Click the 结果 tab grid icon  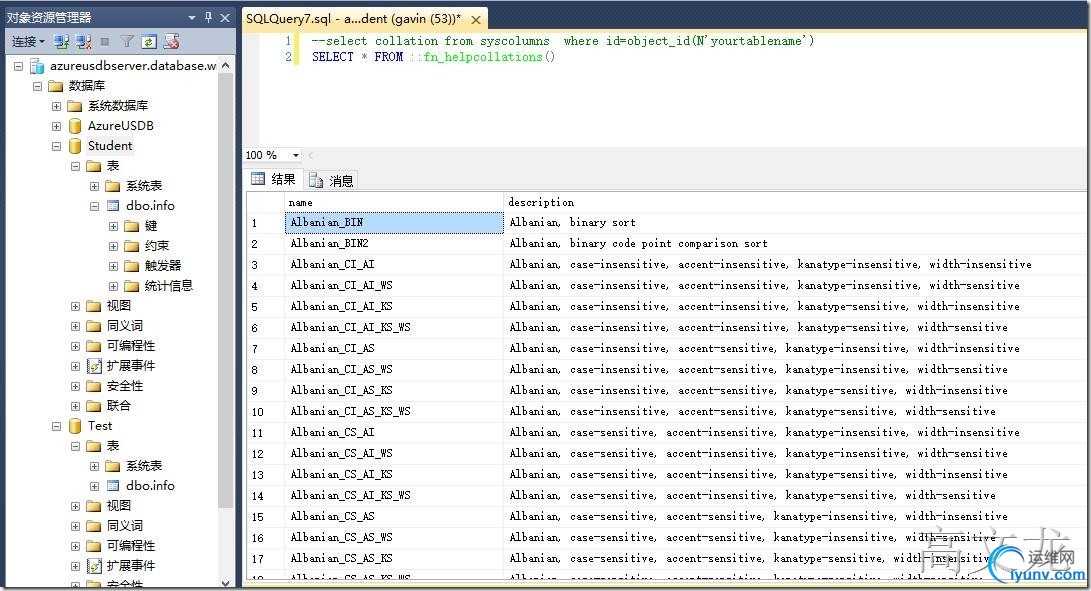258,179
